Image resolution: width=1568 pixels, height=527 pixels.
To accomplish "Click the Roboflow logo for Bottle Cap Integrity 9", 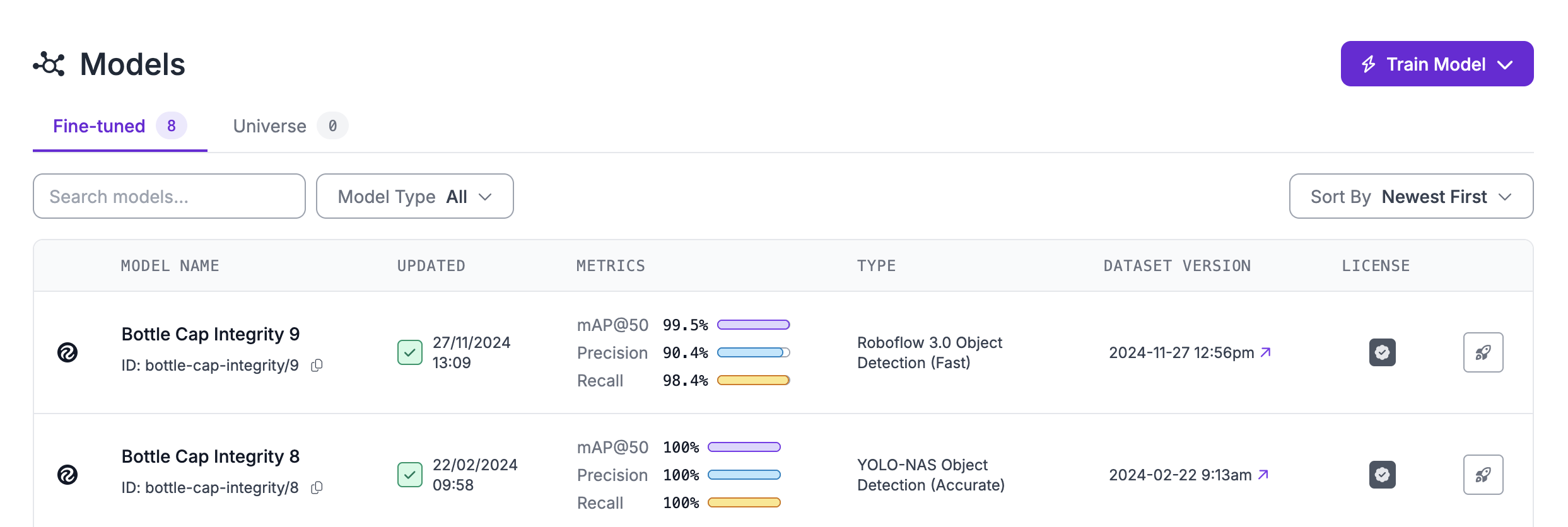I will 67,352.
